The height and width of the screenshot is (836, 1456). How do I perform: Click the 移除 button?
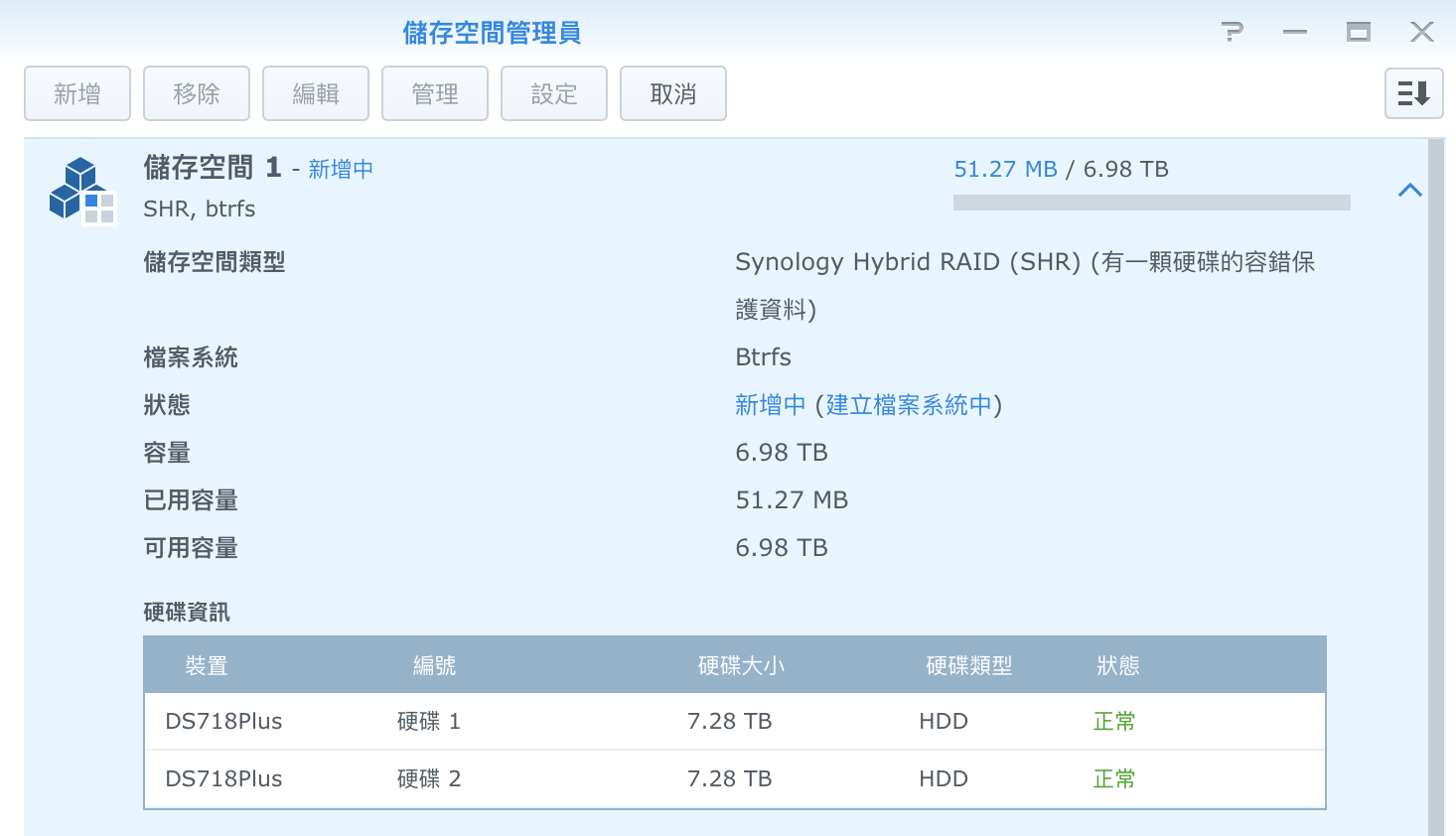[x=197, y=93]
